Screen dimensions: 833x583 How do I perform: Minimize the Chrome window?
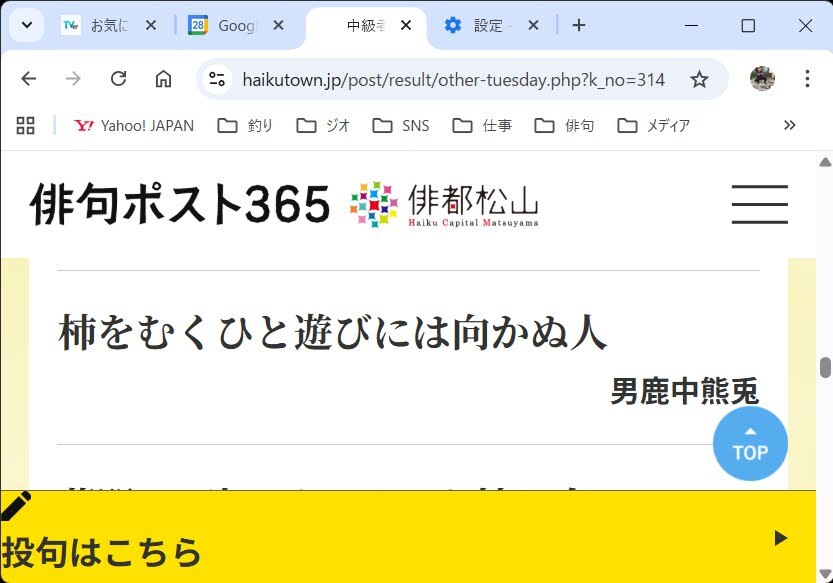pos(691,25)
